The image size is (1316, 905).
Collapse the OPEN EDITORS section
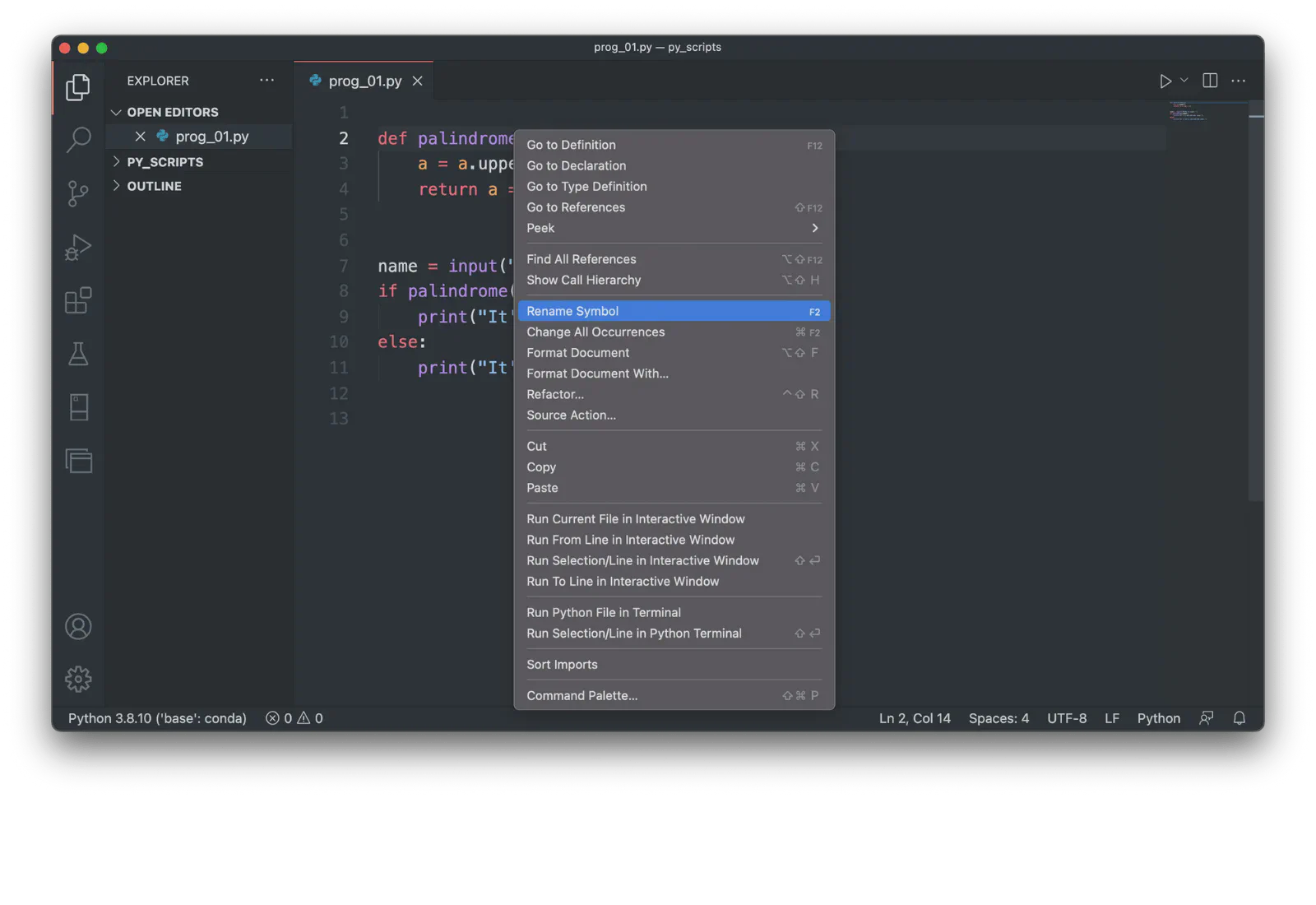coord(172,112)
